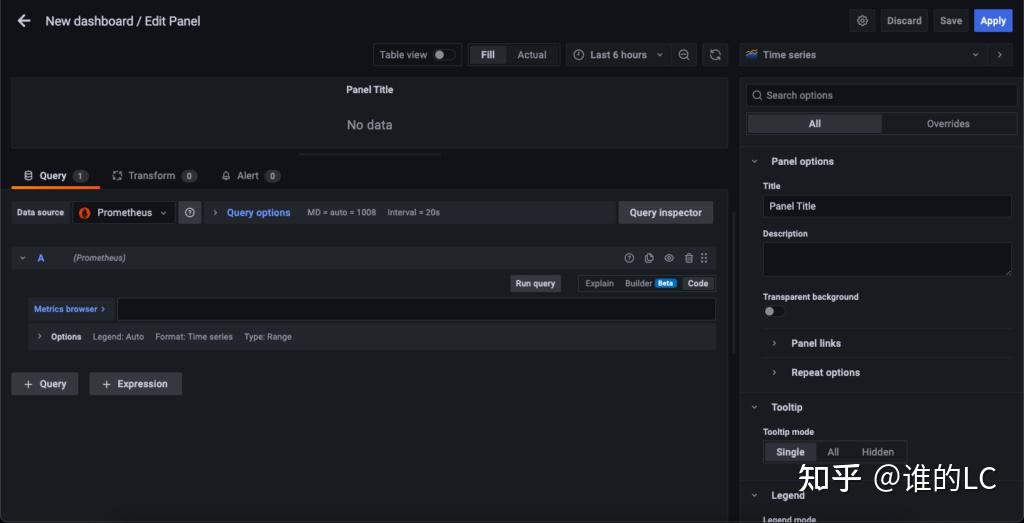
Task: Add a new Expression
Action: pos(135,384)
